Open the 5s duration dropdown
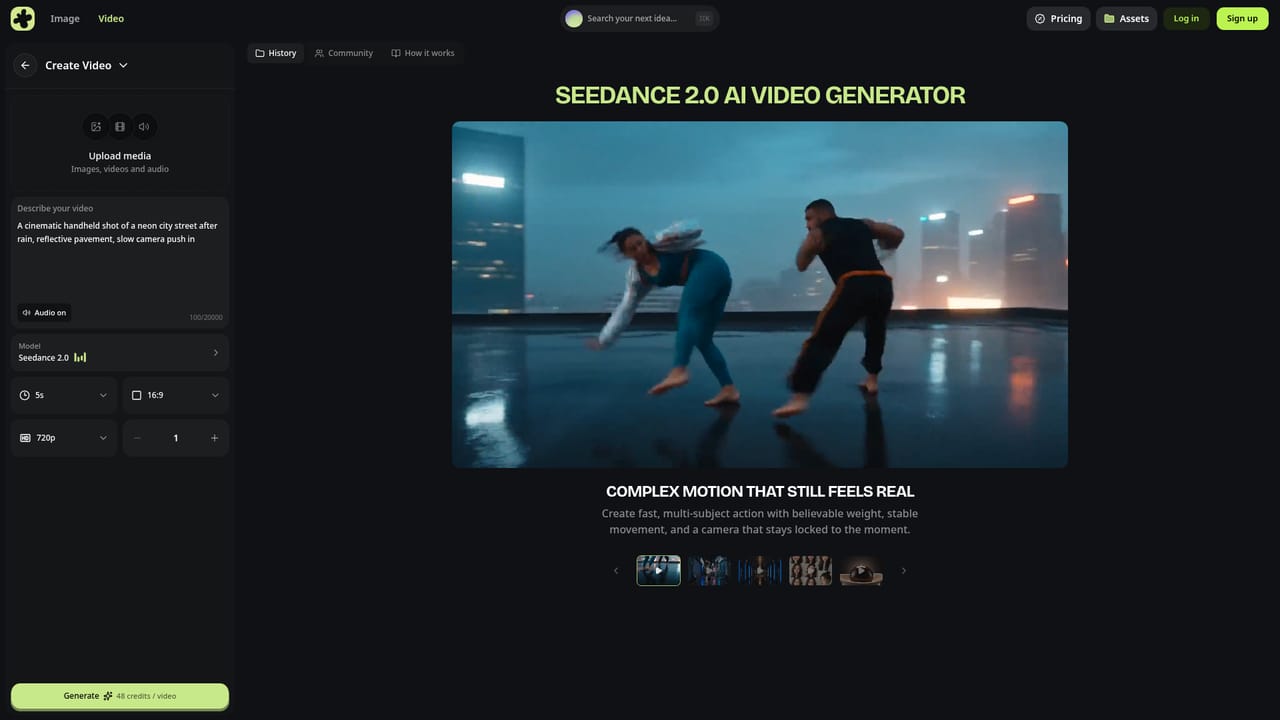1280x720 pixels. coord(64,395)
